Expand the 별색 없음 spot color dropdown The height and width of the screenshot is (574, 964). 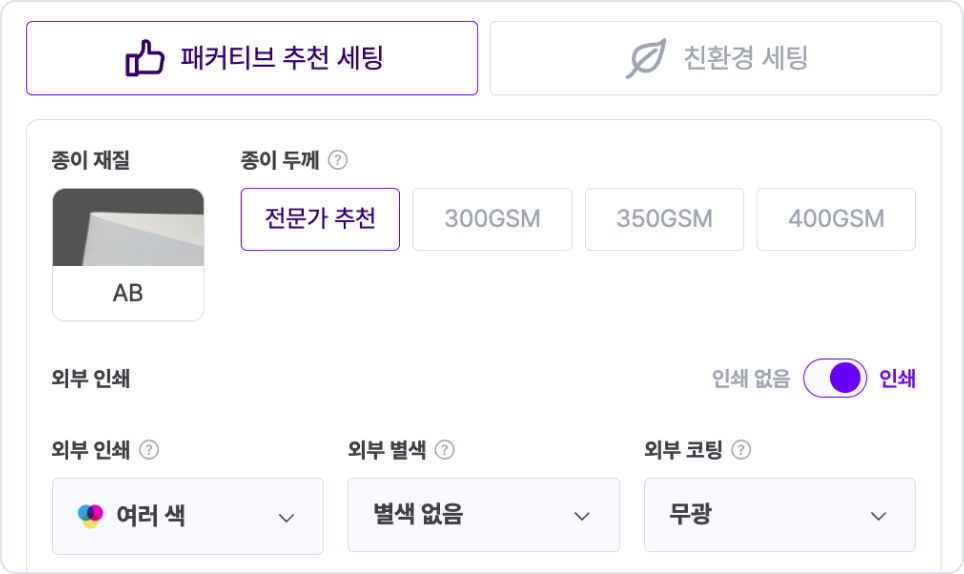point(484,516)
